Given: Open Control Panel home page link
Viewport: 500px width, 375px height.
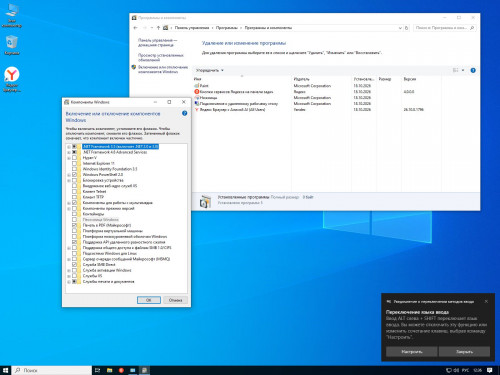Looking at the screenshot, I should 157,42.
